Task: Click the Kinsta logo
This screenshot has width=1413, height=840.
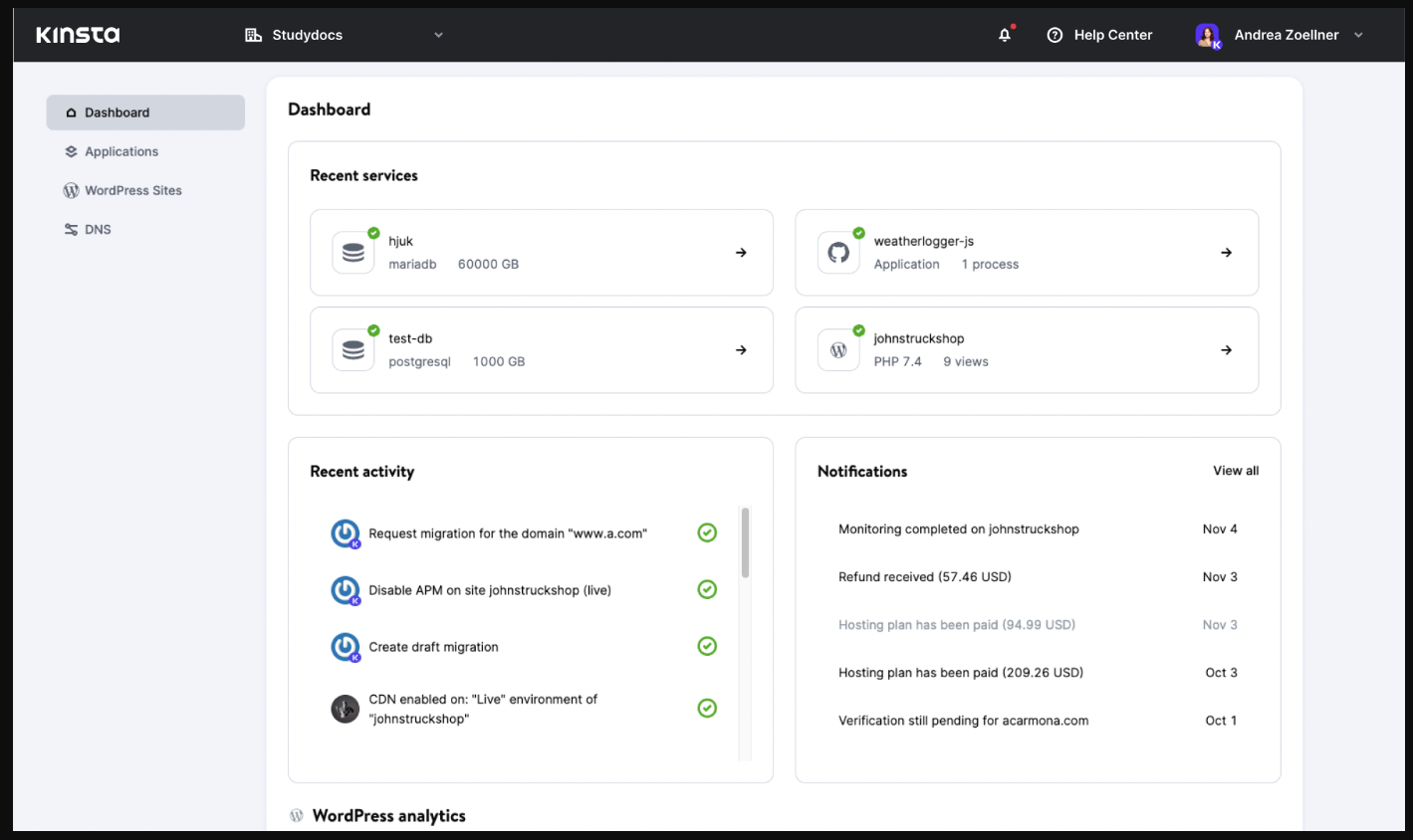Action: (78, 35)
